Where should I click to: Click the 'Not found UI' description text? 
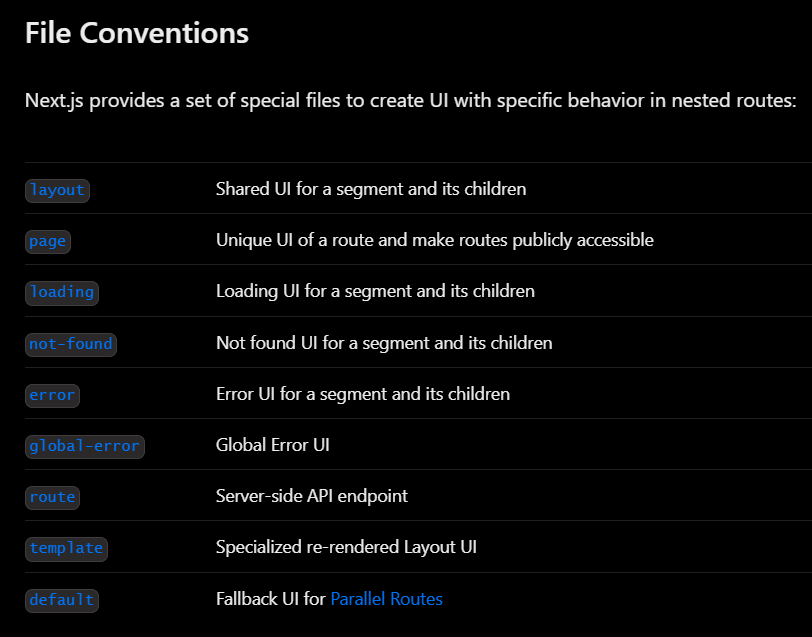point(384,343)
